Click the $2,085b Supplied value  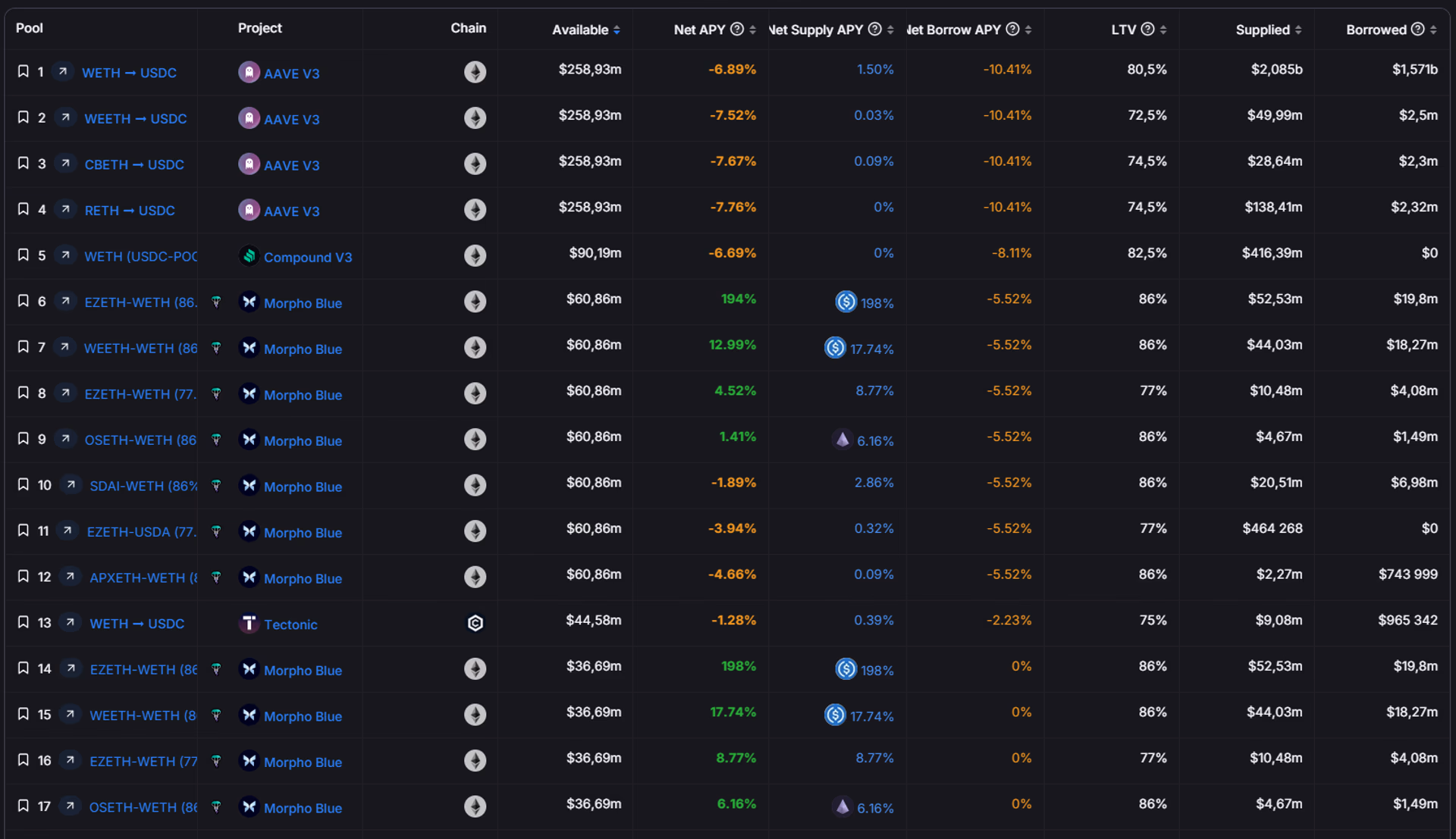click(1277, 69)
